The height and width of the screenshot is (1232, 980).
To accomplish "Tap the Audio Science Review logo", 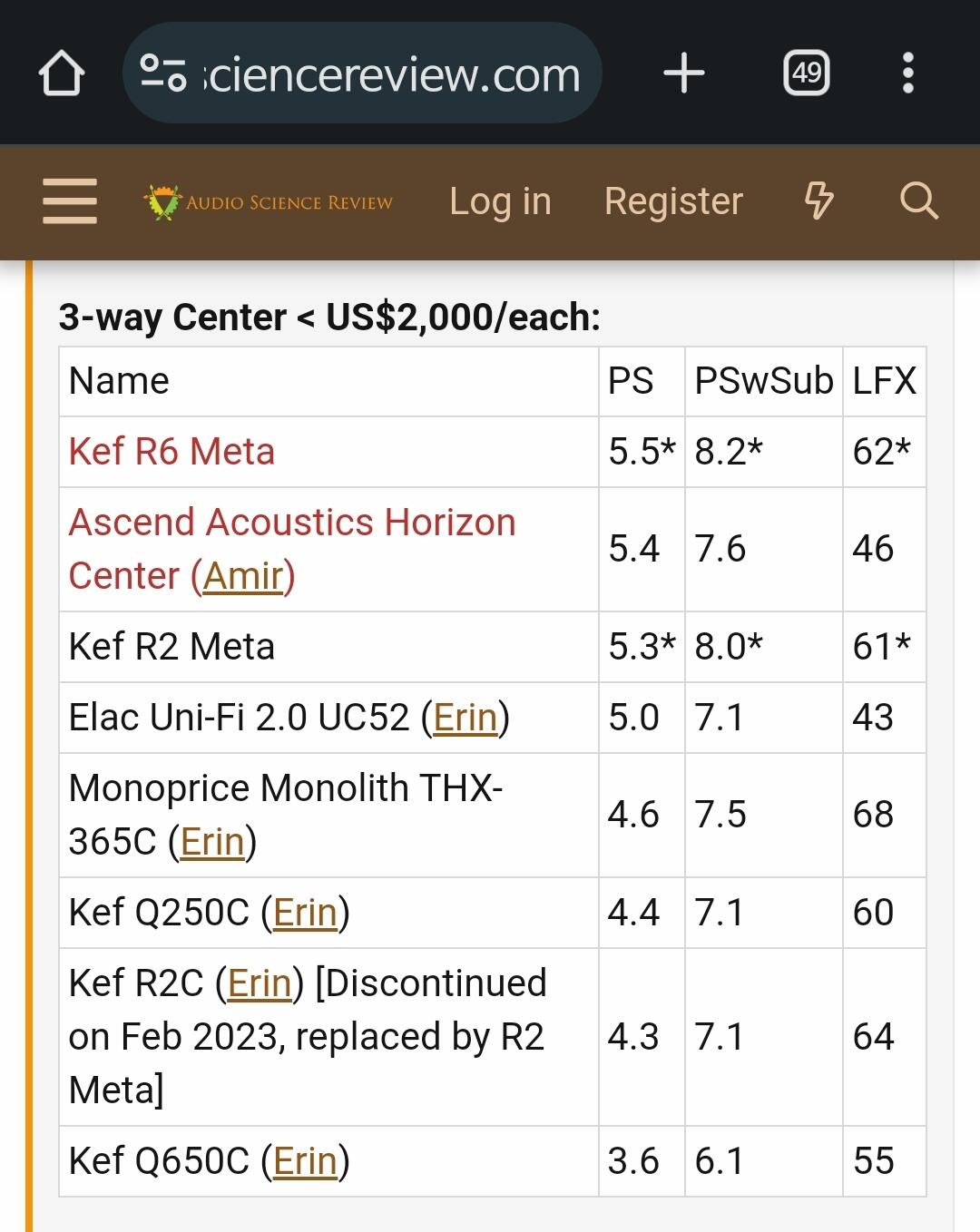I will (269, 202).
